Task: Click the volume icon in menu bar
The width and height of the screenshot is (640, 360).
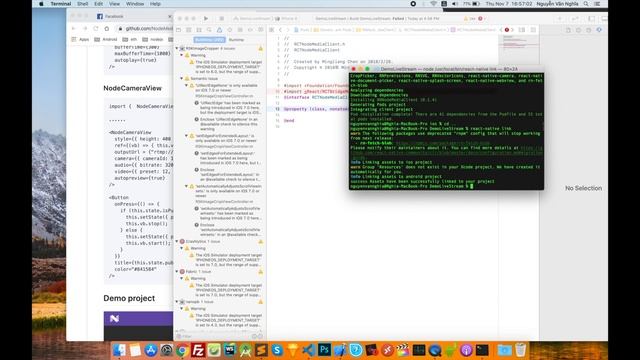Action: pyautogui.click(x=455, y=4)
